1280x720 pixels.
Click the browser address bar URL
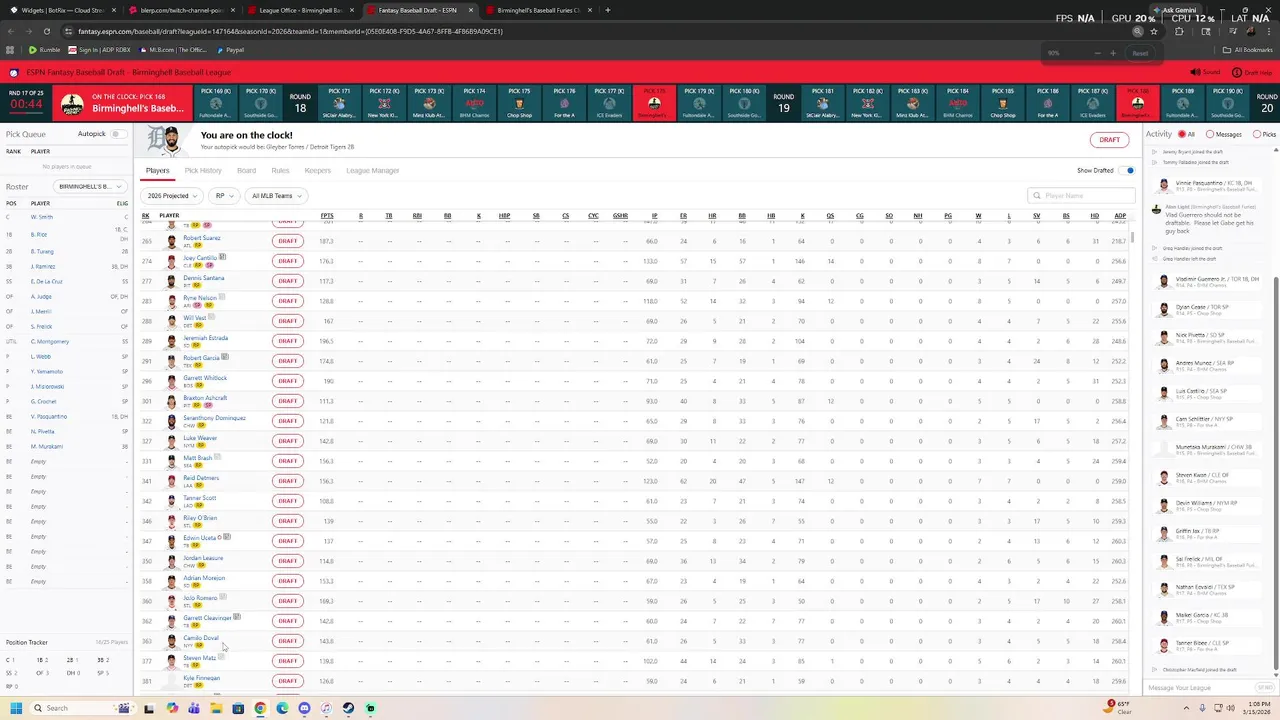click(x=290, y=31)
